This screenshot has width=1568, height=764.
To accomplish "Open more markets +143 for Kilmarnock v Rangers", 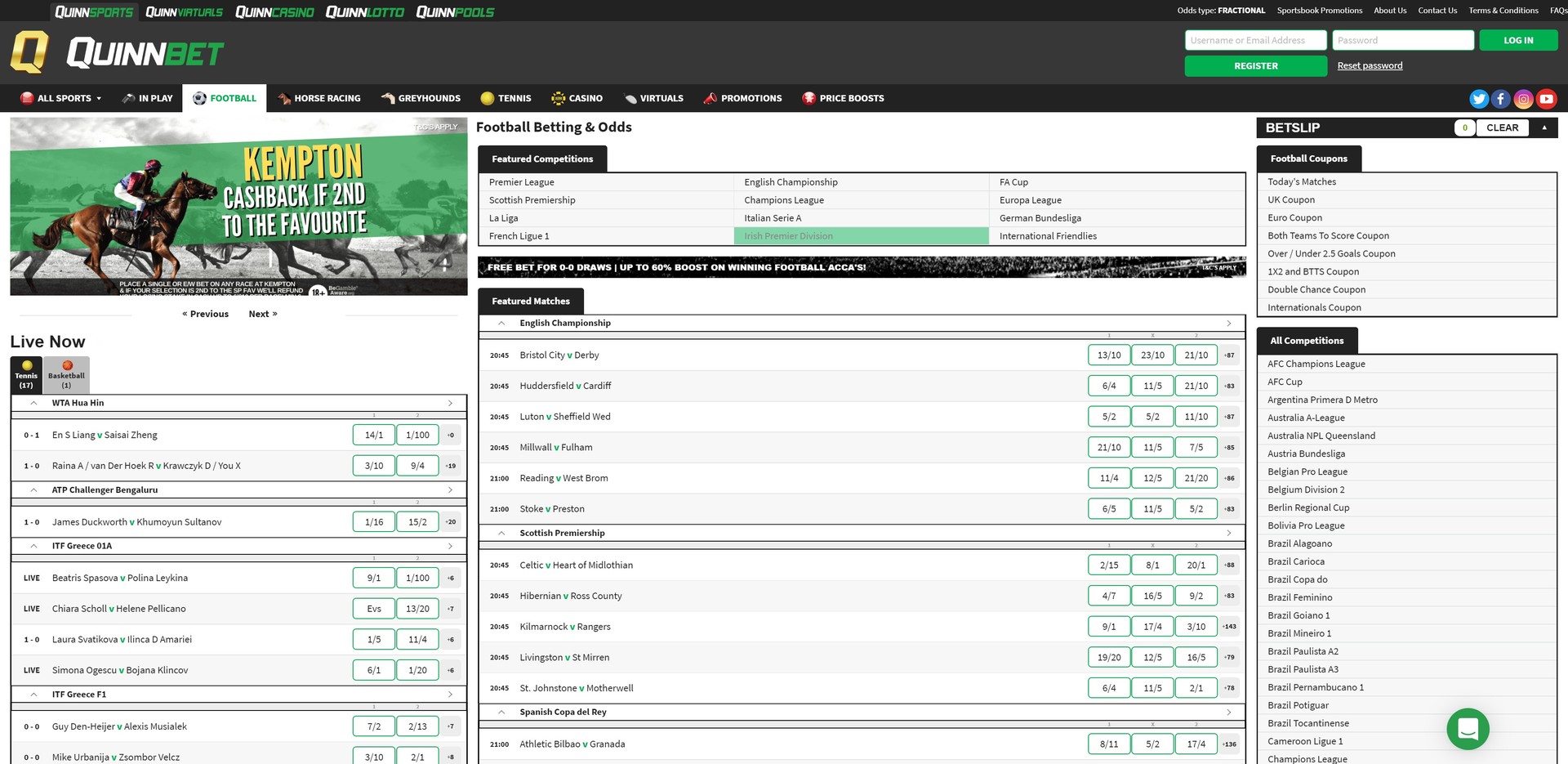I will (1229, 627).
